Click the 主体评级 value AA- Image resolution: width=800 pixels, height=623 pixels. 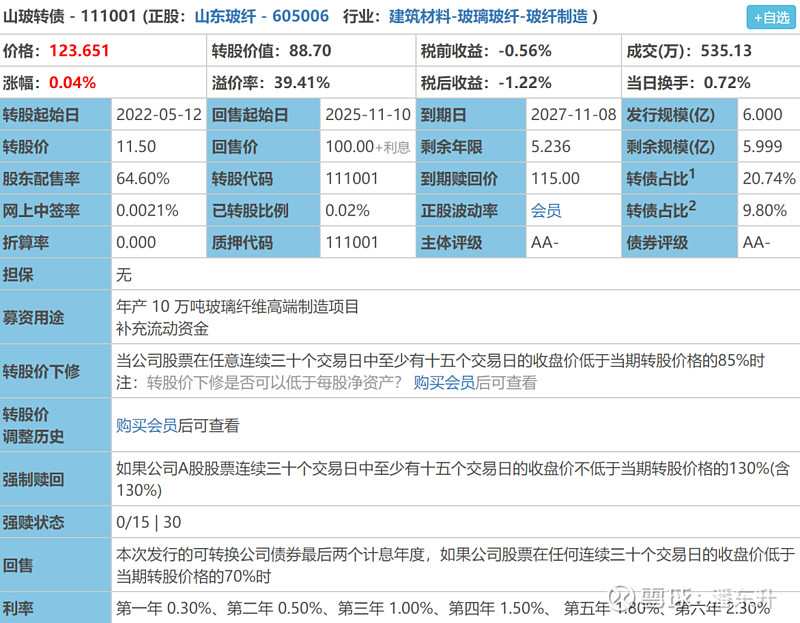[x=544, y=242]
